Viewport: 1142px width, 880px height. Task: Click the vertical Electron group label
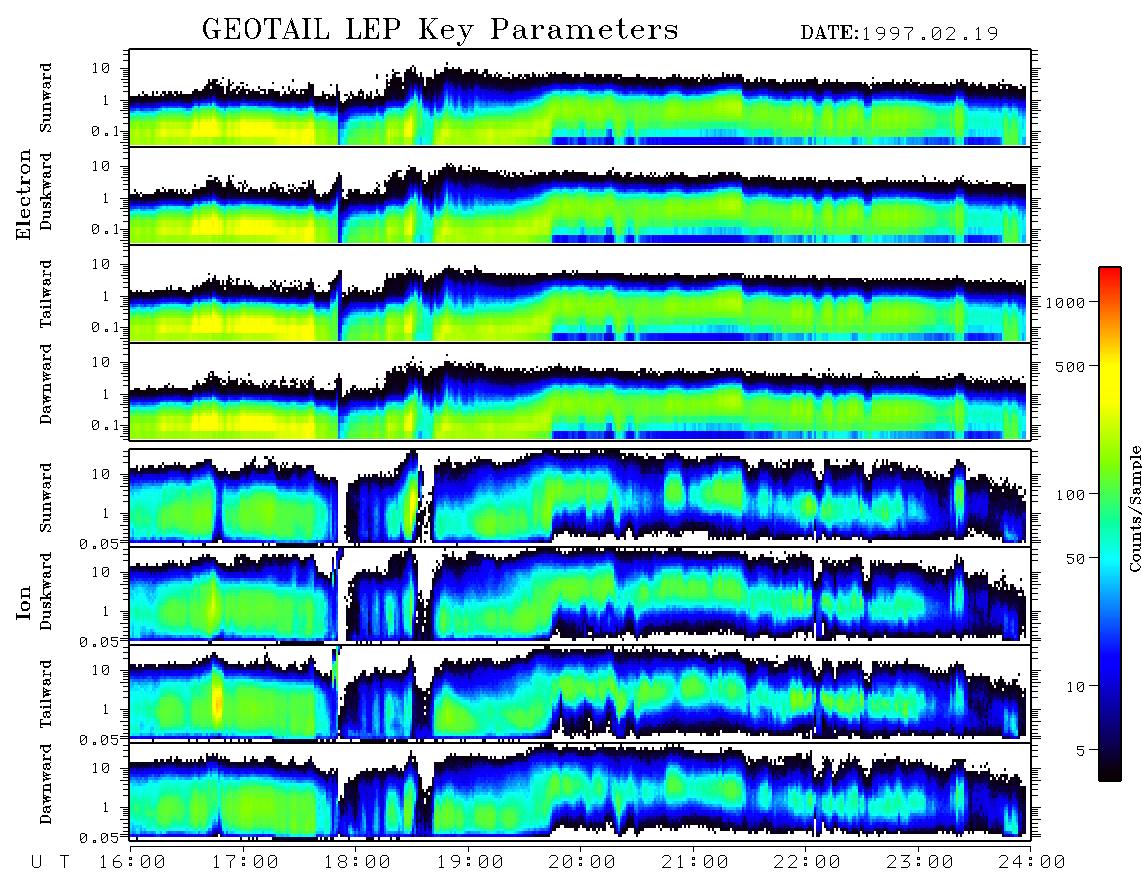click(23, 195)
